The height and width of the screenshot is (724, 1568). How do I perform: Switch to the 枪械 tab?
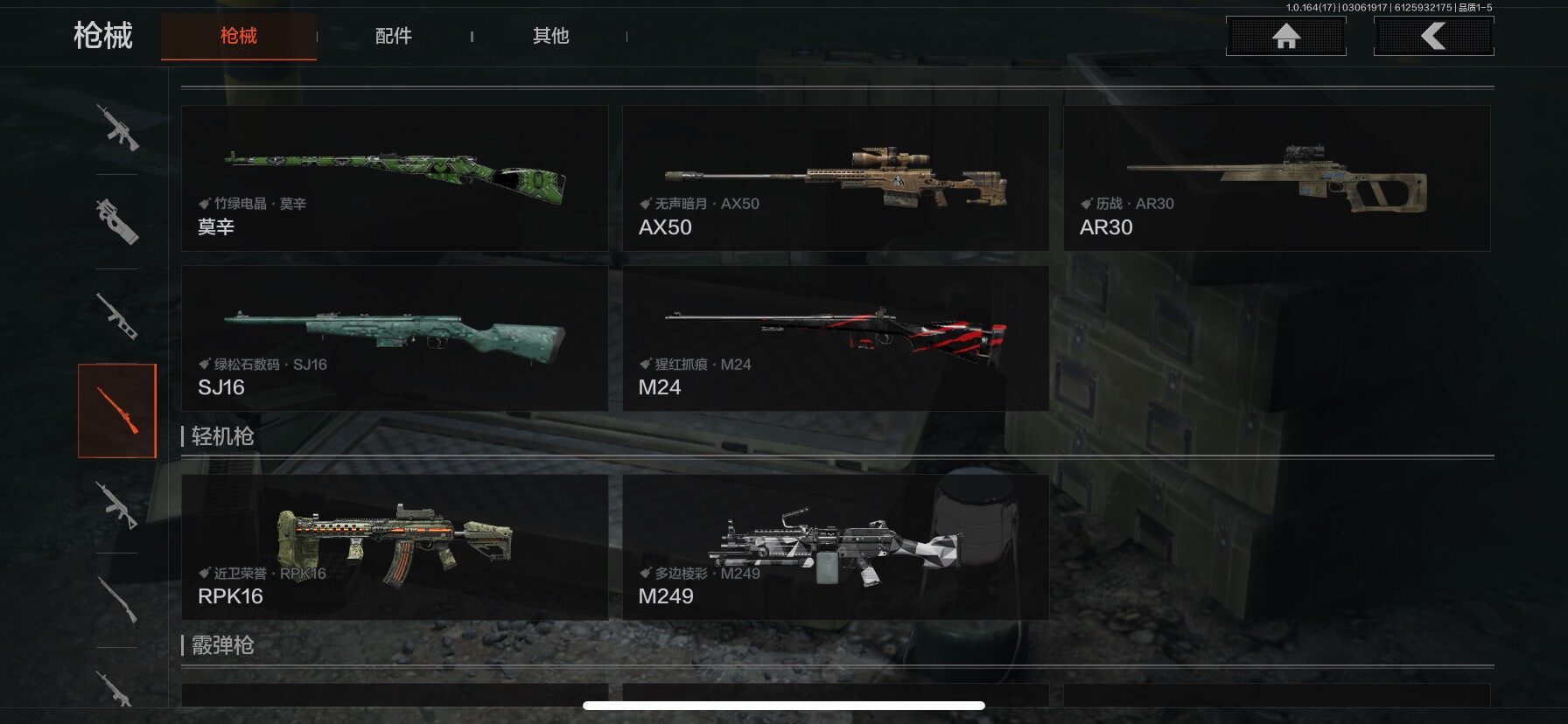click(x=239, y=36)
